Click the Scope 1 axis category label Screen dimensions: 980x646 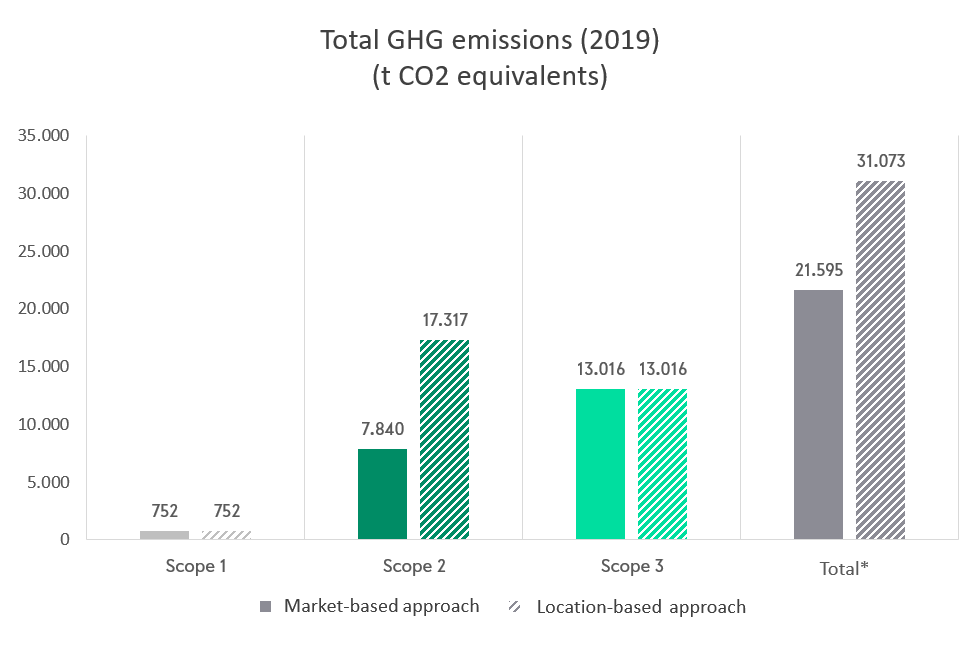[x=196, y=566]
